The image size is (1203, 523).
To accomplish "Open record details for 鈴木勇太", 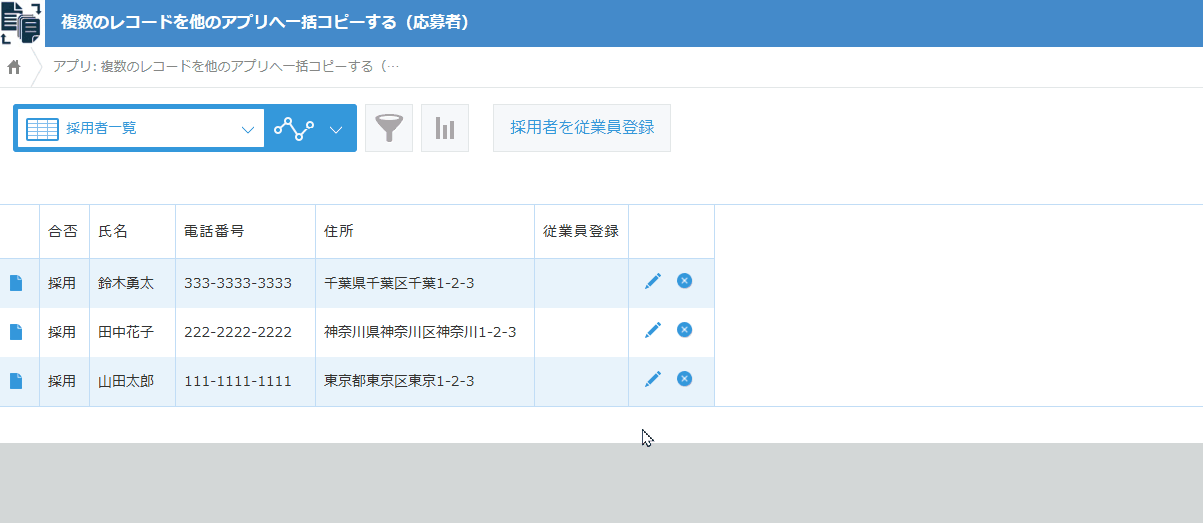I will (16, 283).
